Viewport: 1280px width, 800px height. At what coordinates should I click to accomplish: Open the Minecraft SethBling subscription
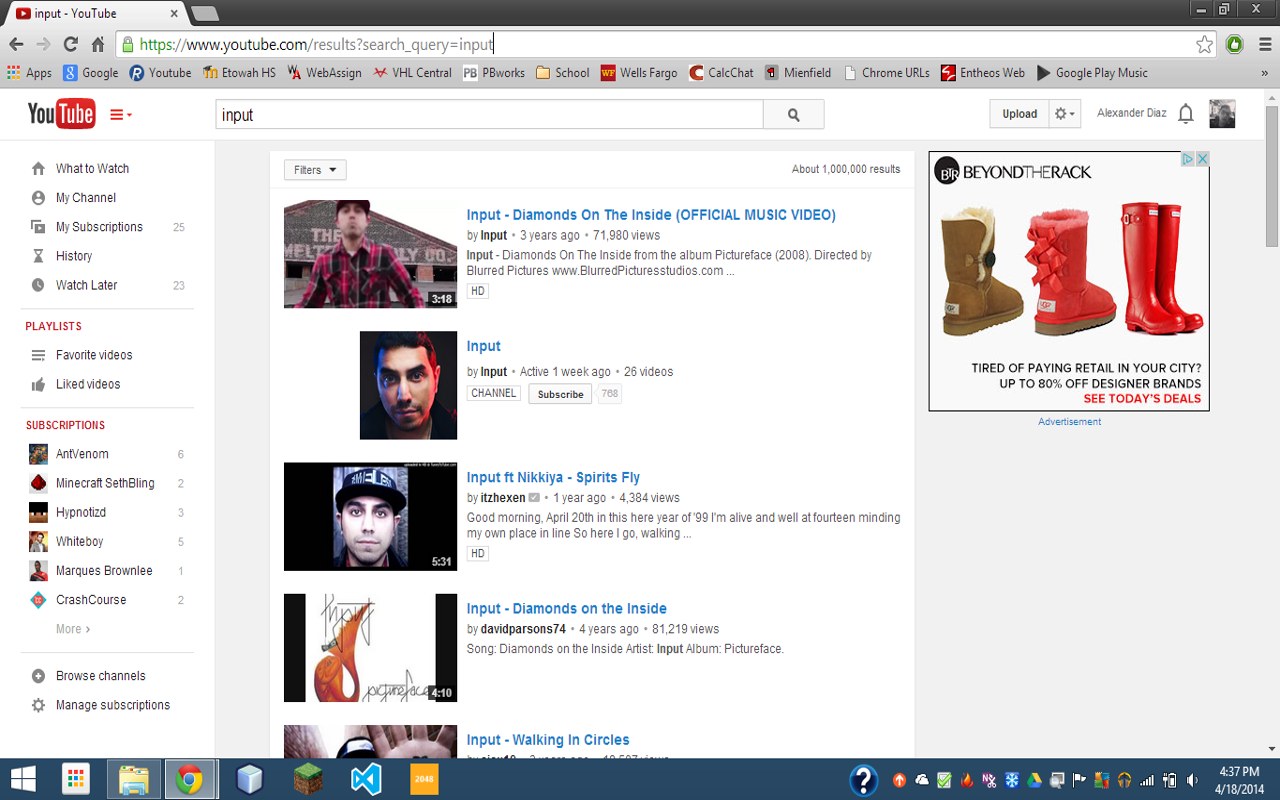(x=107, y=483)
